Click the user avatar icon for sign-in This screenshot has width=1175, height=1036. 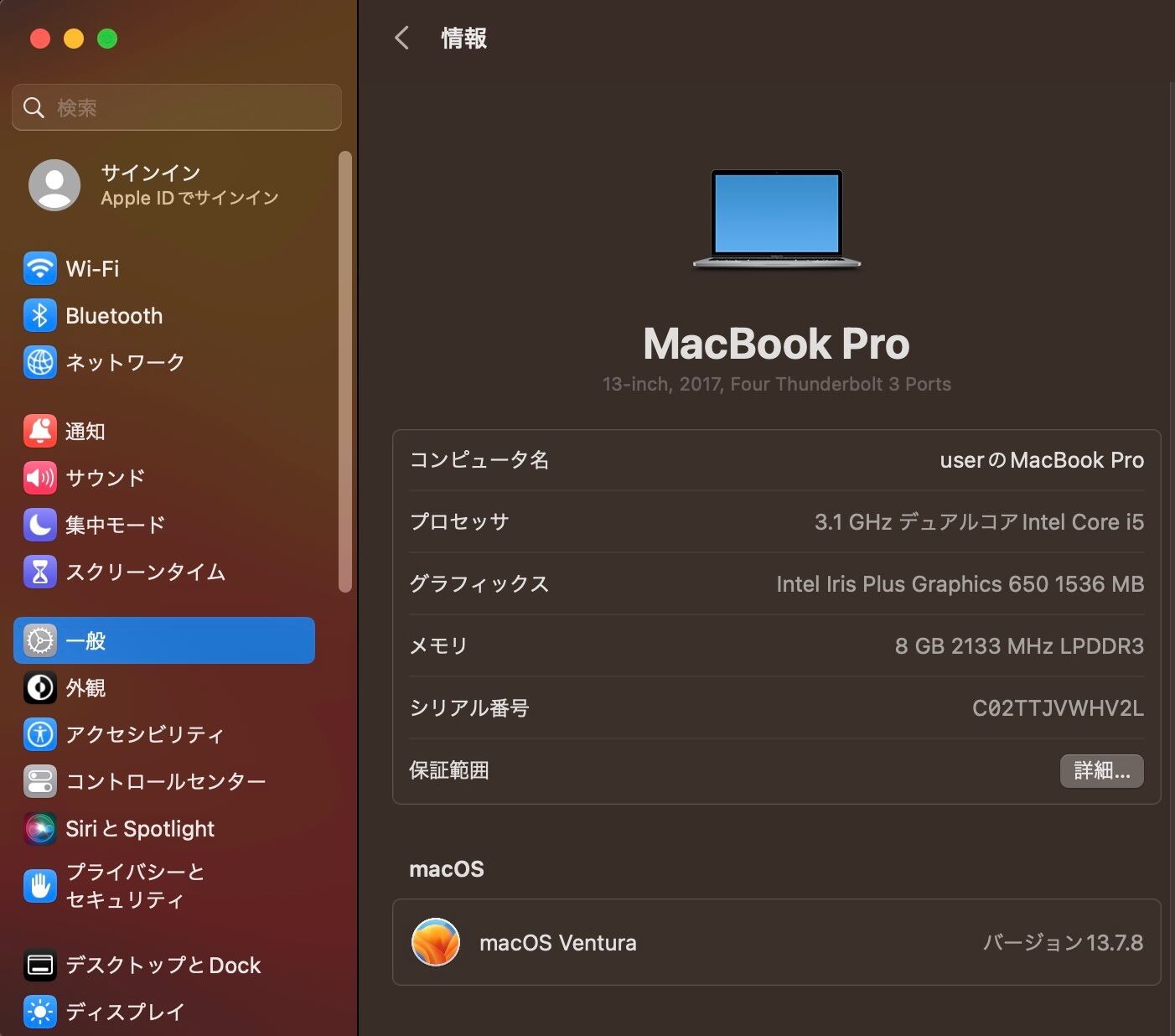tap(54, 184)
